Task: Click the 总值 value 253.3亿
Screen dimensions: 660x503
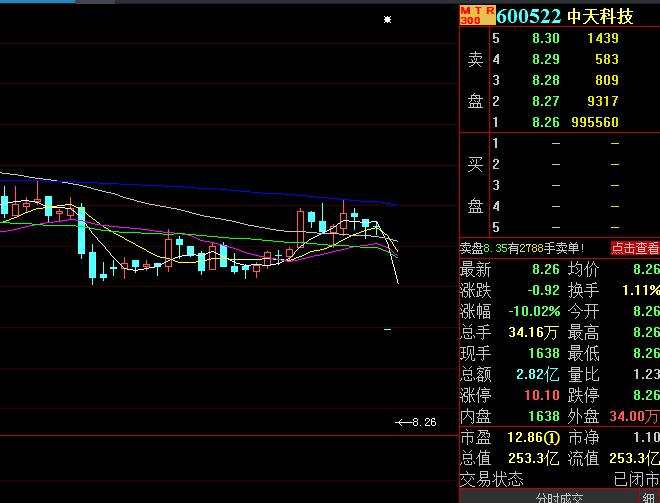Action: (x=533, y=458)
